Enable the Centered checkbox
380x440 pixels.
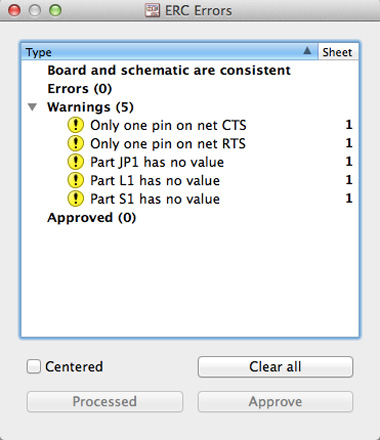click(x=34, y=366)
